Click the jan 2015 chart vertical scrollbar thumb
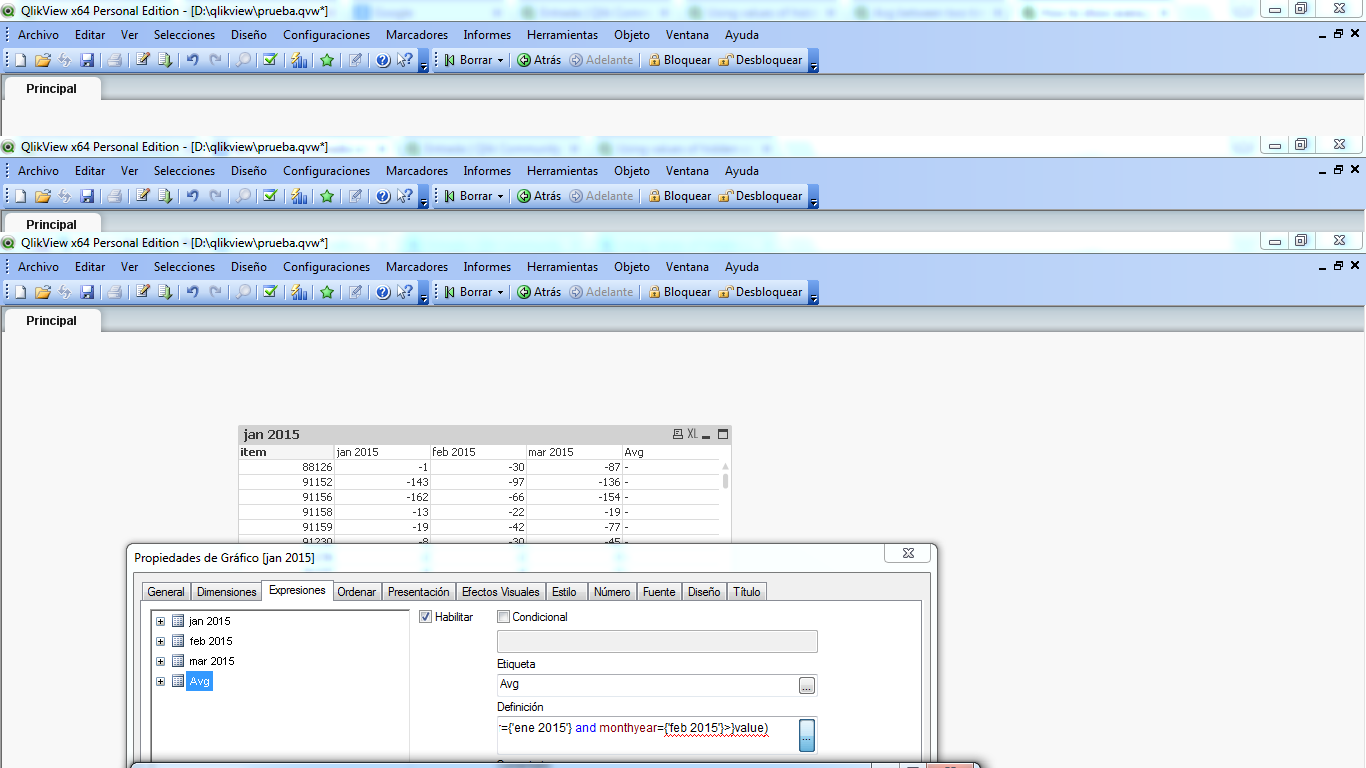1366x768 pixels. 725,481
